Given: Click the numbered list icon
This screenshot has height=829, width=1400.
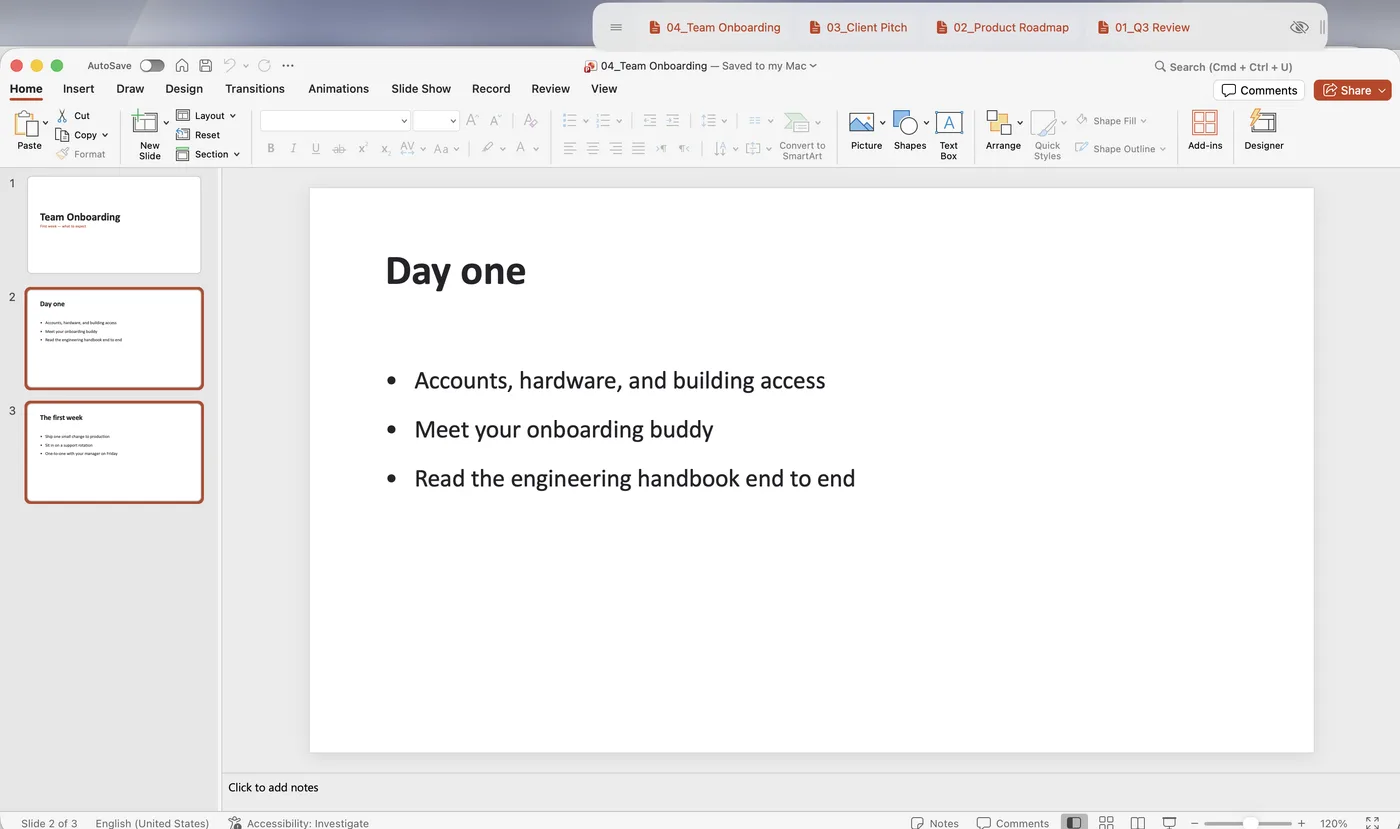Looking at the screenshot, I should [x=603, y=120].
